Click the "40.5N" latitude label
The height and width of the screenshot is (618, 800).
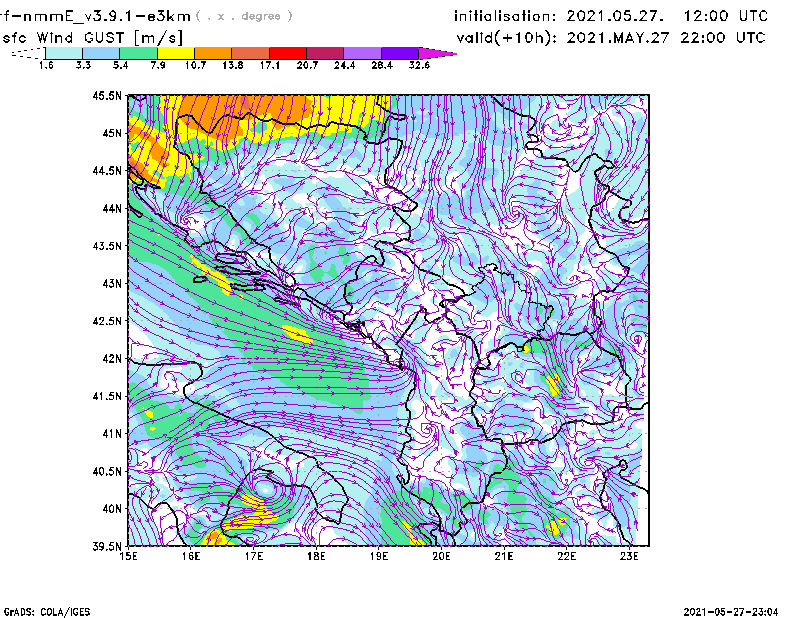coord(107,472)
